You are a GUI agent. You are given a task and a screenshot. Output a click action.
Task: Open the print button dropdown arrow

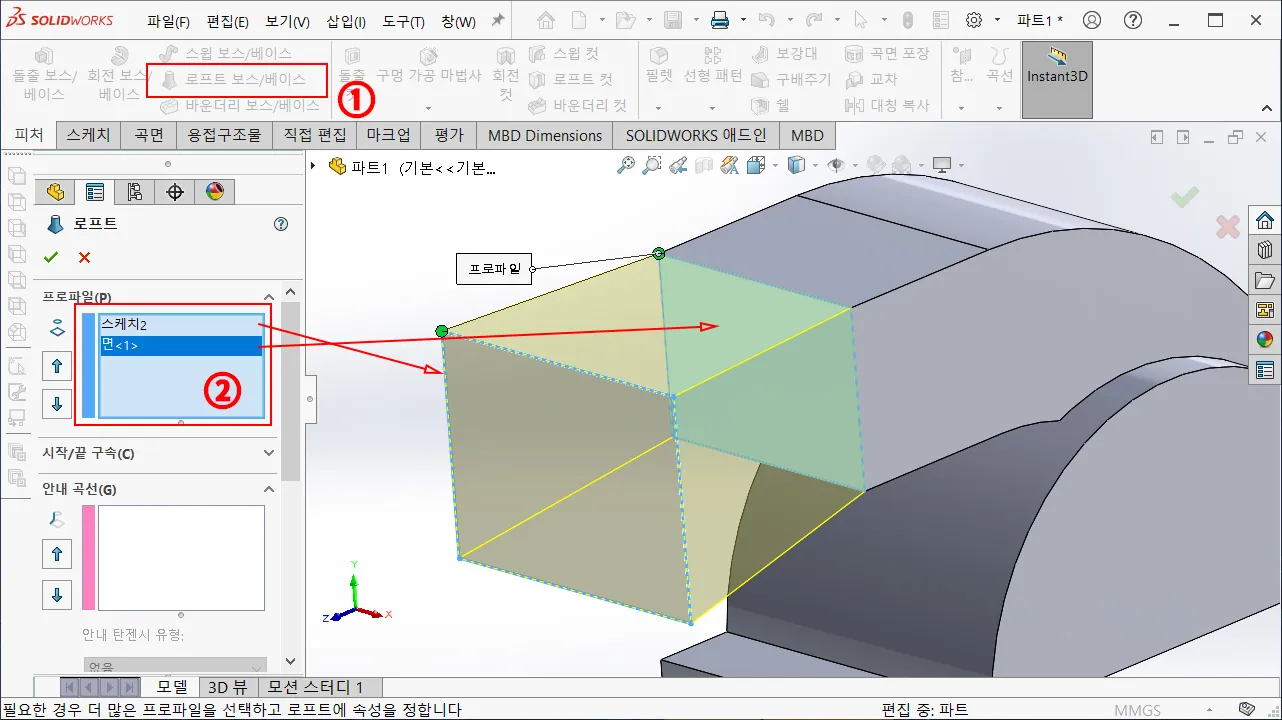[x=743, y=20]
